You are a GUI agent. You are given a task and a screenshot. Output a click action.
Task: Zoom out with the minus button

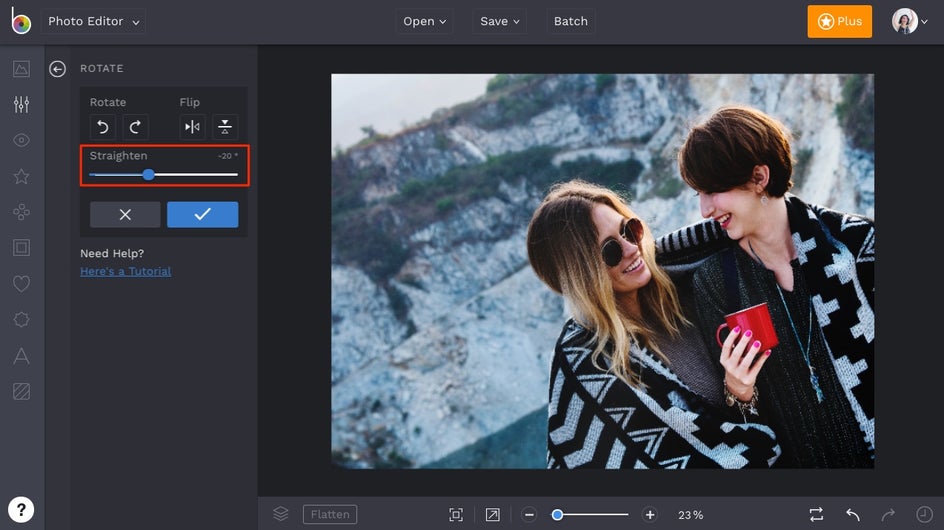point(529,515)
